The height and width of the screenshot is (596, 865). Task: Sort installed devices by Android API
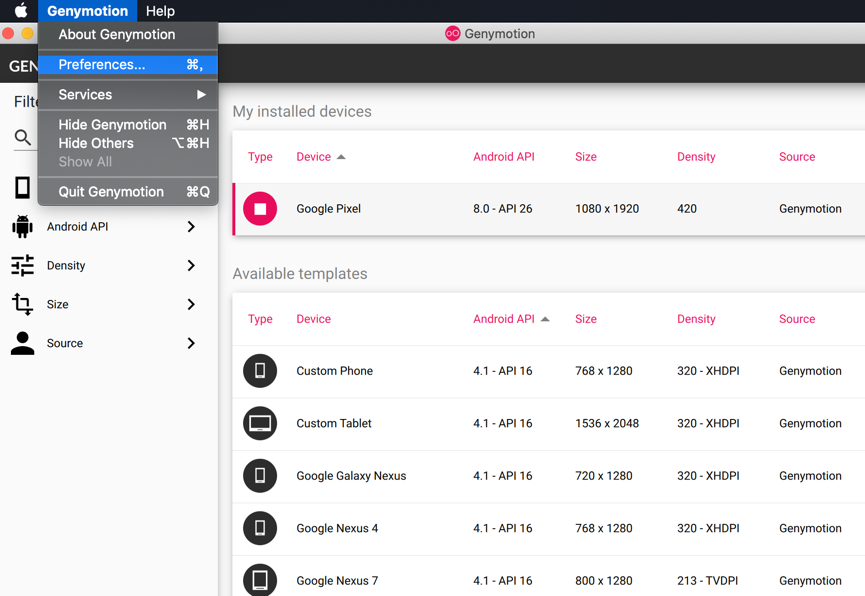504,157
